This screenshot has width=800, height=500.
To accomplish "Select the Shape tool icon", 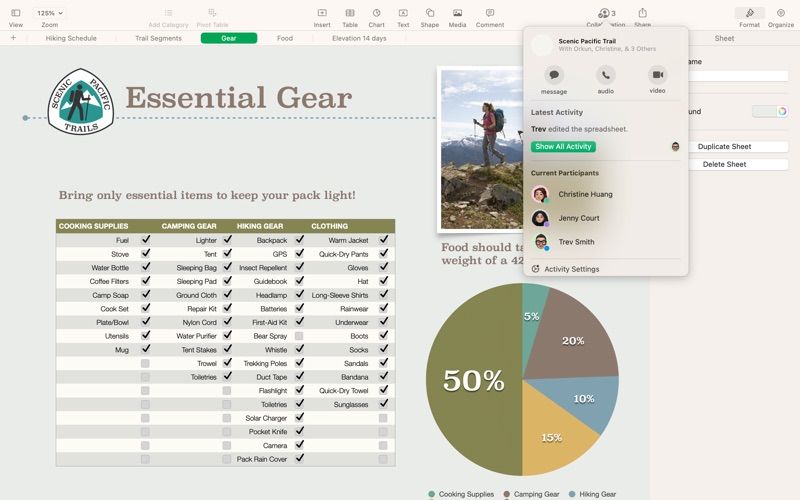I will click(x=430, y=13).
